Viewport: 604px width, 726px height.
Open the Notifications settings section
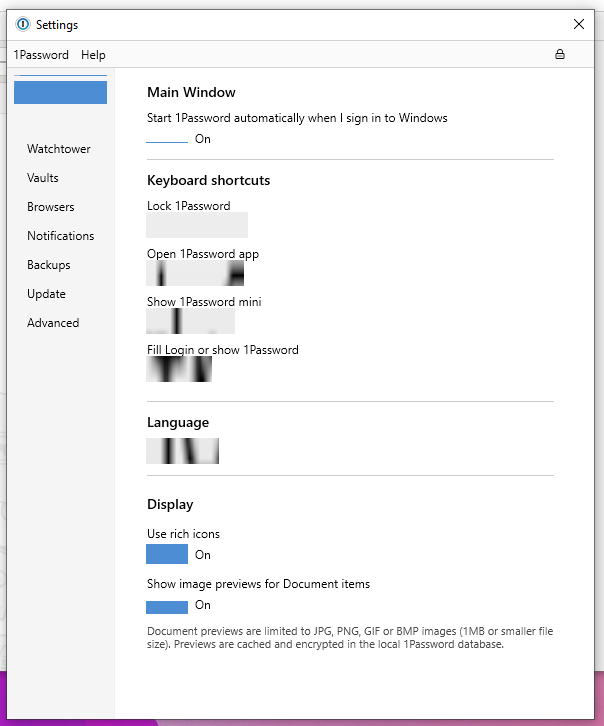(x=61, y=236)
